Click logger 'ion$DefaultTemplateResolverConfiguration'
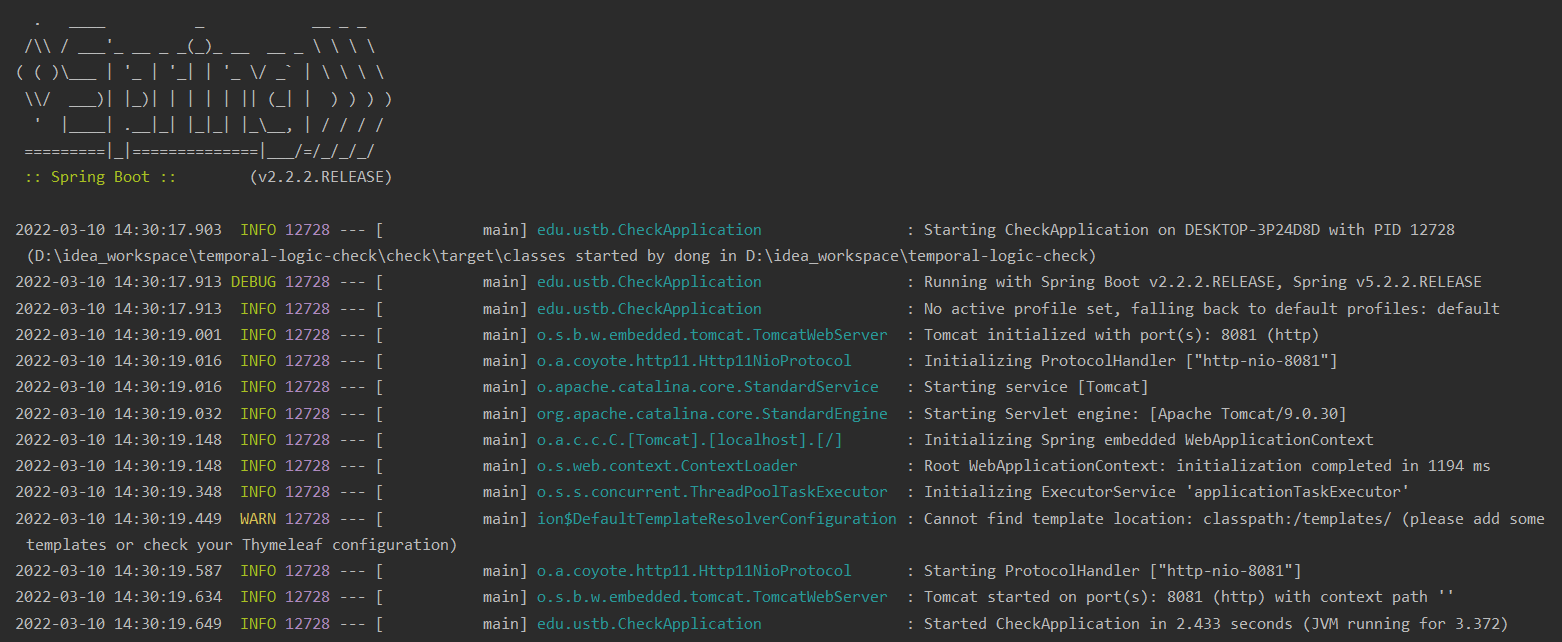 click(x=717, y=518)
